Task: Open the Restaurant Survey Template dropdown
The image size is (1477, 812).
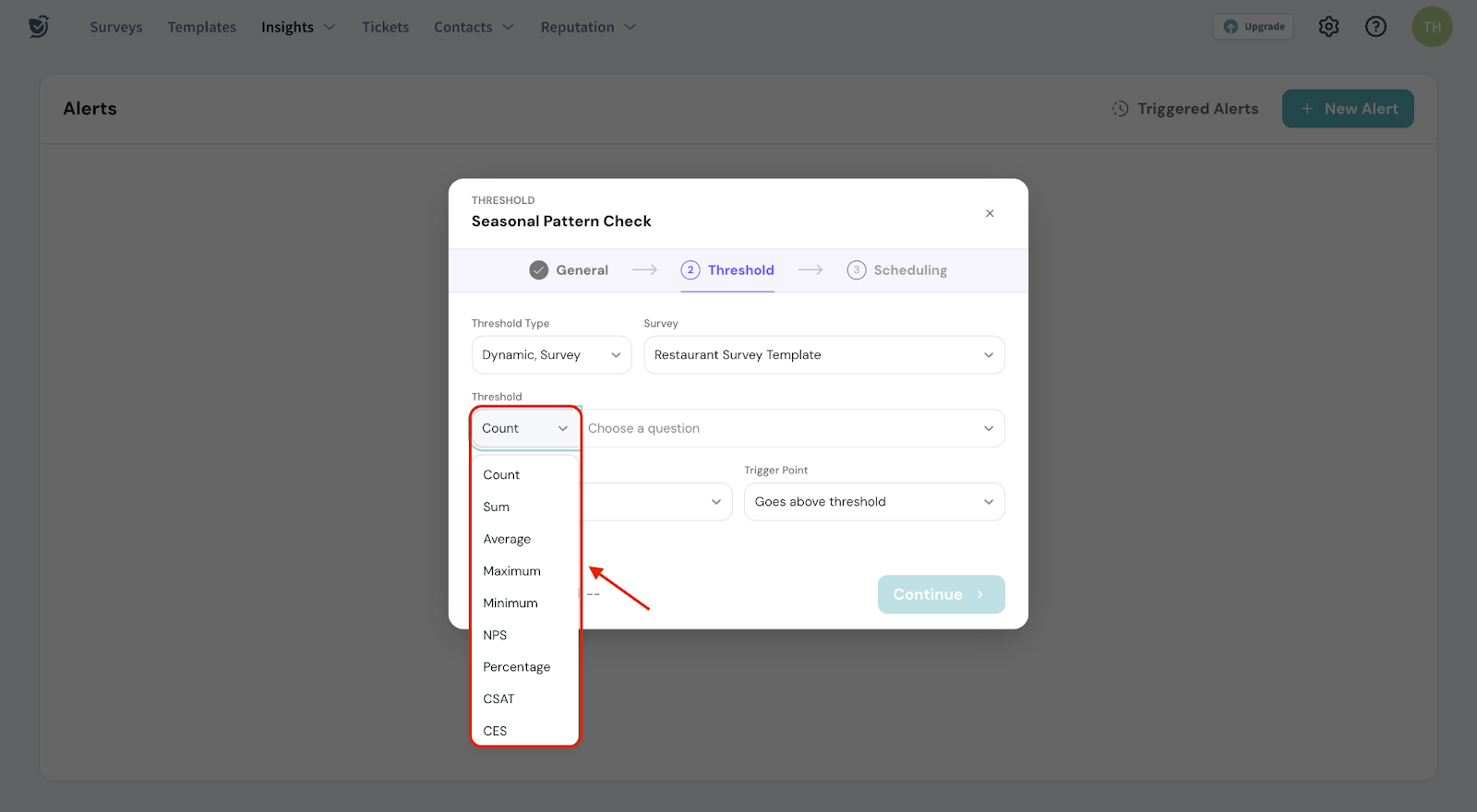Action: click(823, 355)
